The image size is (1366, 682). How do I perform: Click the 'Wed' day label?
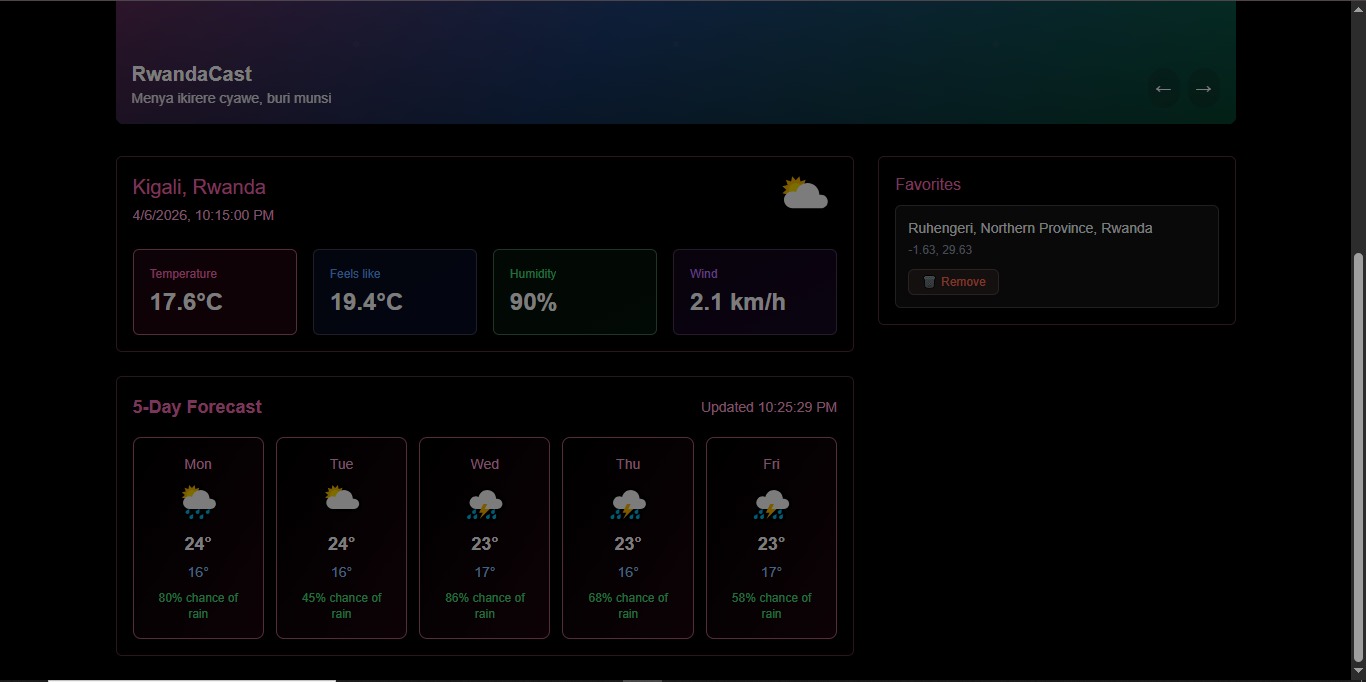(x=485, y=464)
